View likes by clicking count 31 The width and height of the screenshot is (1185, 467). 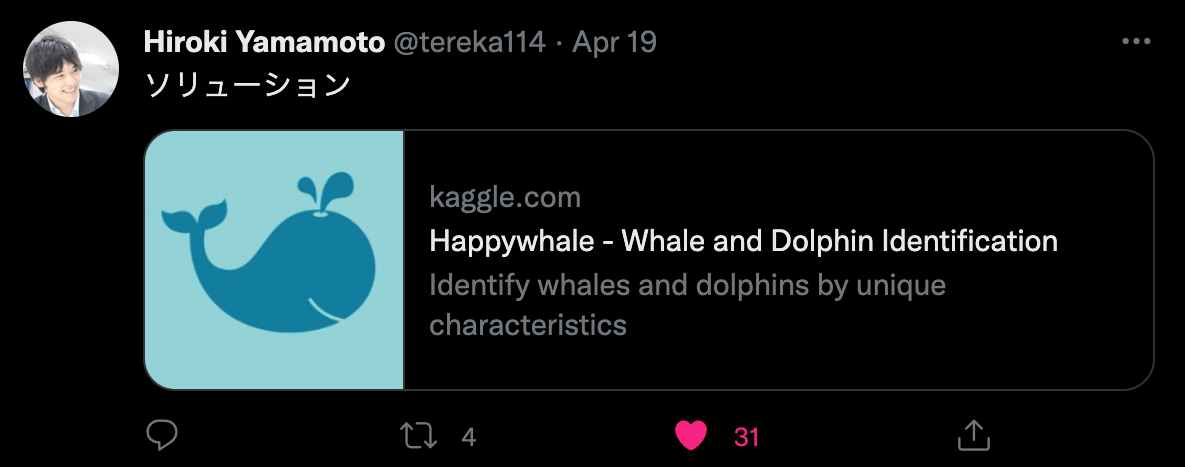tap(747, 437)
